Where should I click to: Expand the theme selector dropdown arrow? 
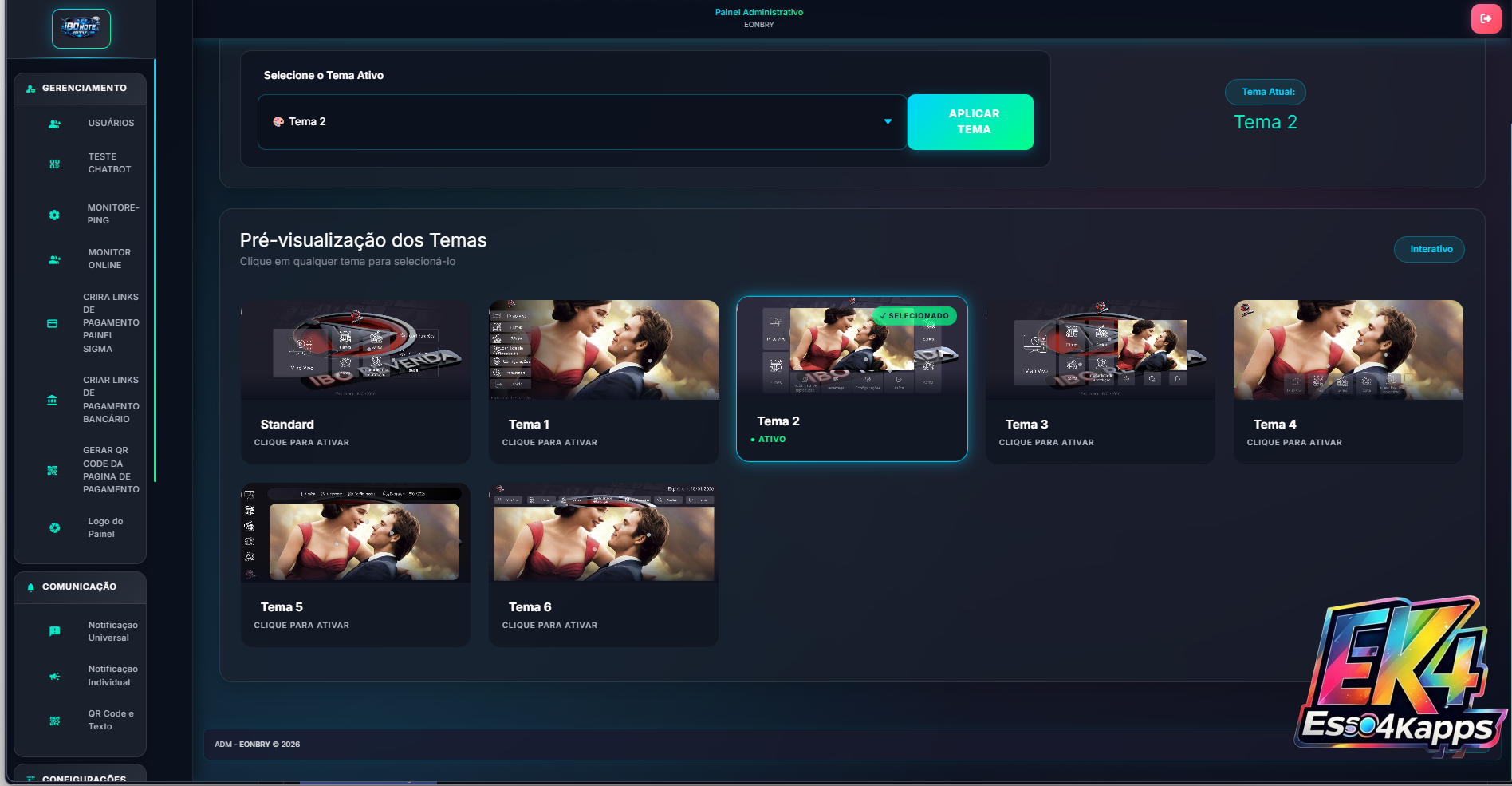888,122
